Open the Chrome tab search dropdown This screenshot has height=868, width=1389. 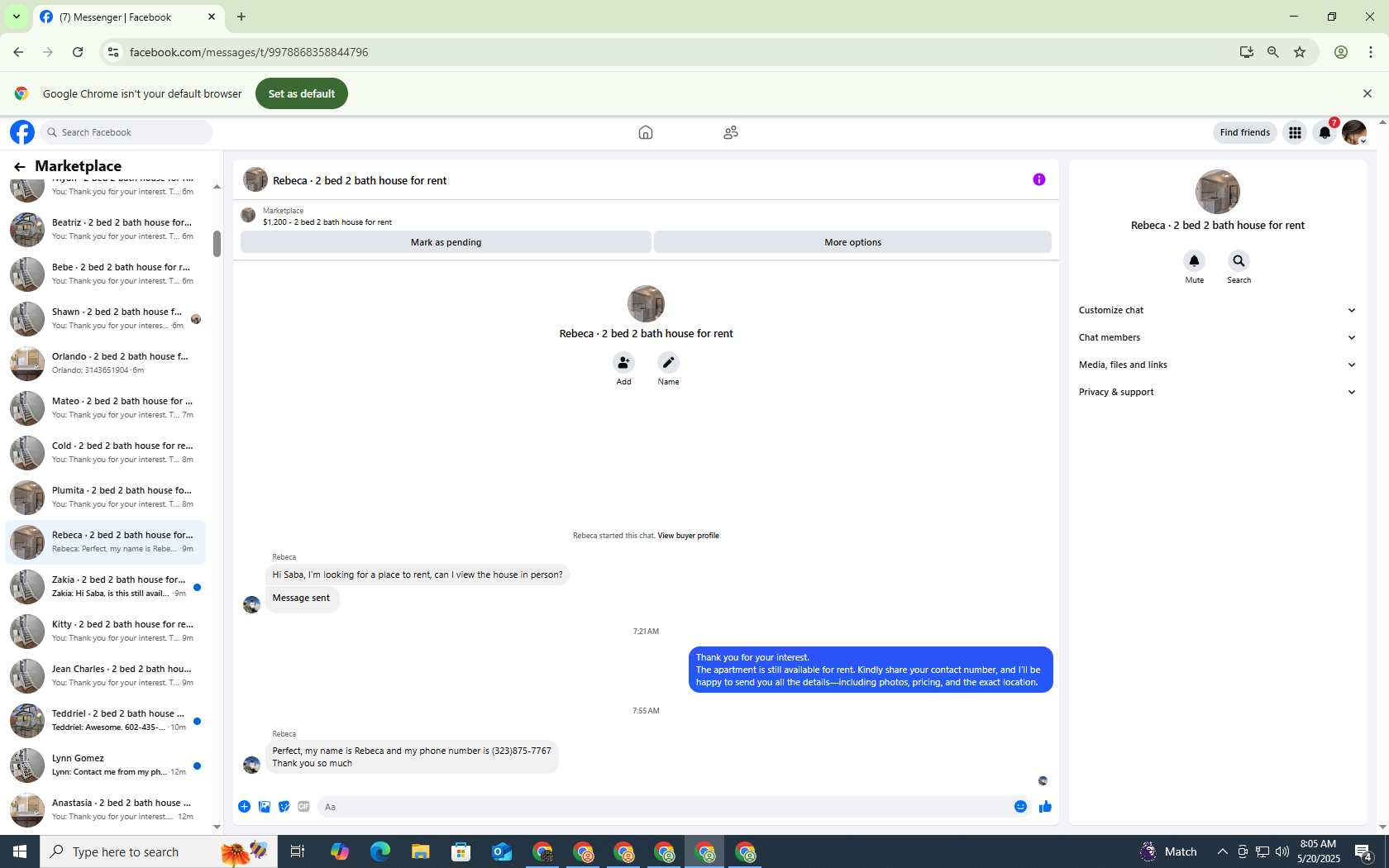pyautogui.click(x=17, y=17)
